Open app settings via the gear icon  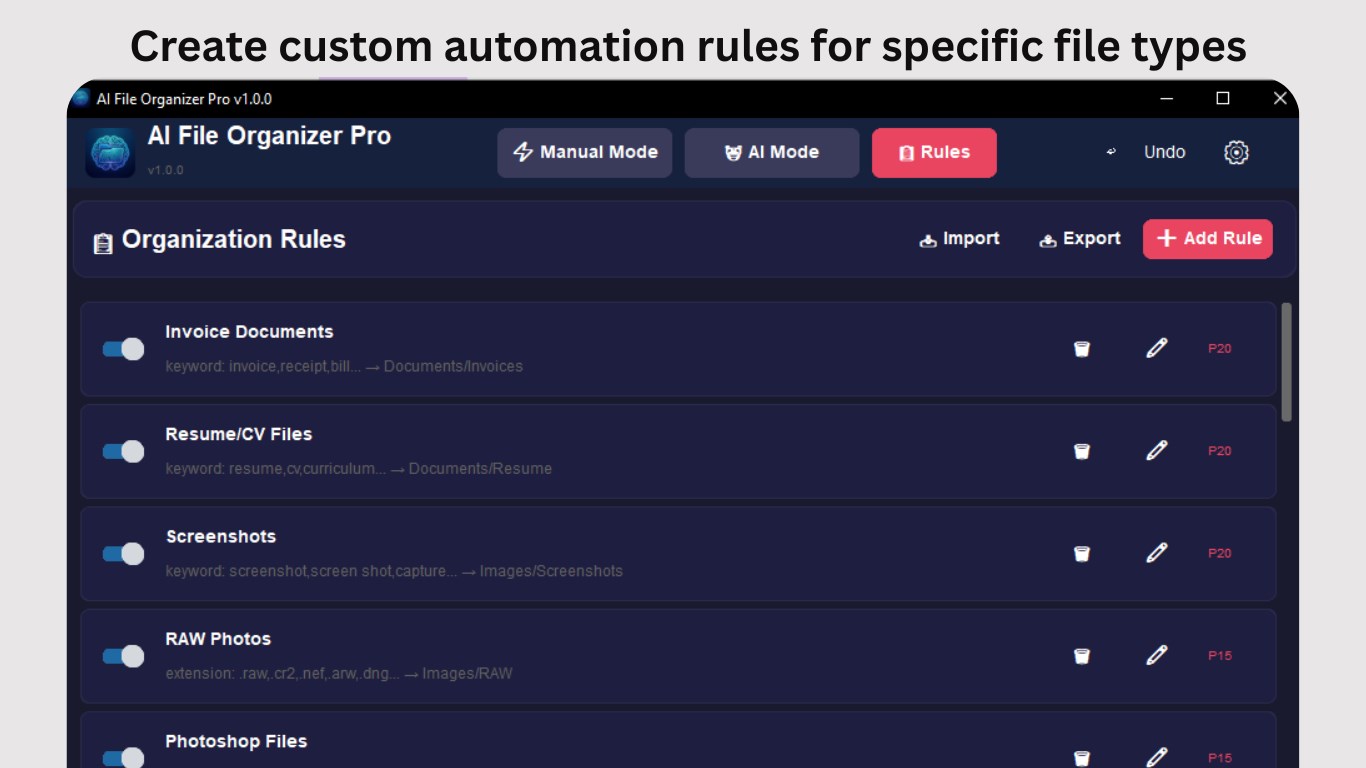point(1236,152)
